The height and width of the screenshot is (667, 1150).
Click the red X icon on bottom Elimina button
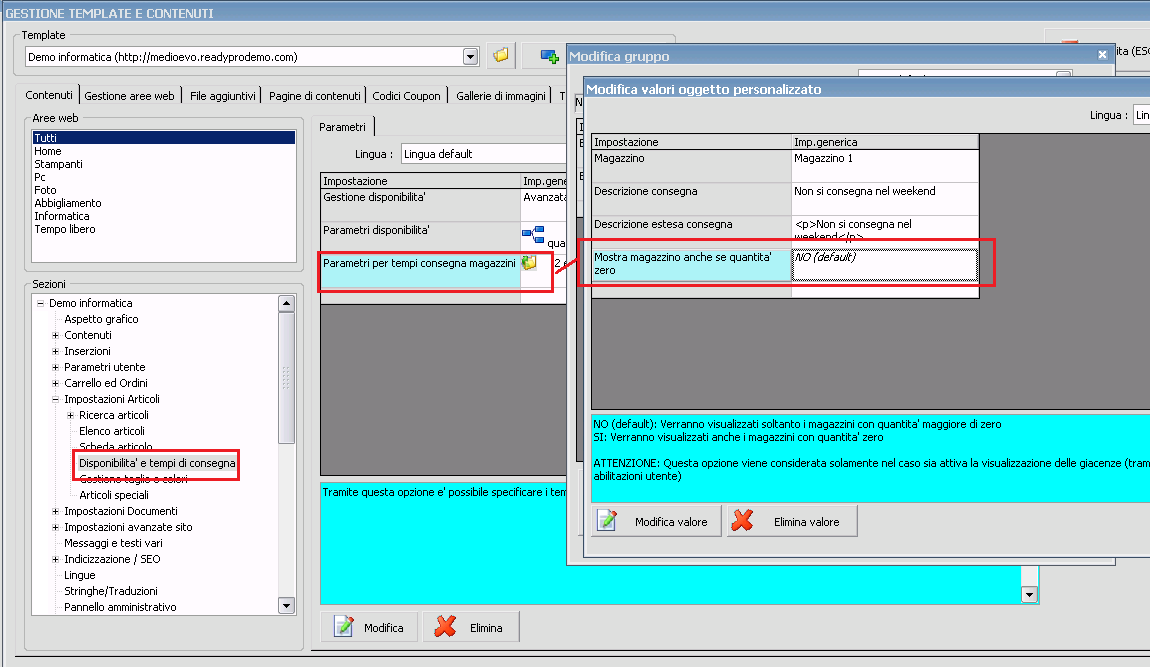point(445,627)
